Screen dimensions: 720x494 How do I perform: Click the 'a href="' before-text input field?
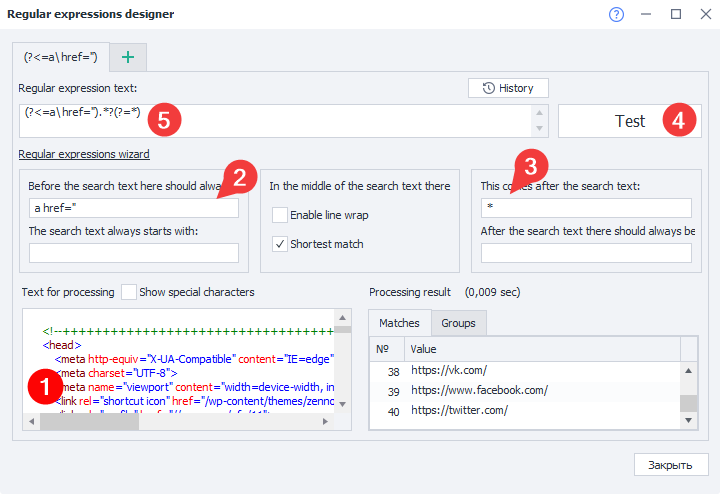tap(133, 208)
